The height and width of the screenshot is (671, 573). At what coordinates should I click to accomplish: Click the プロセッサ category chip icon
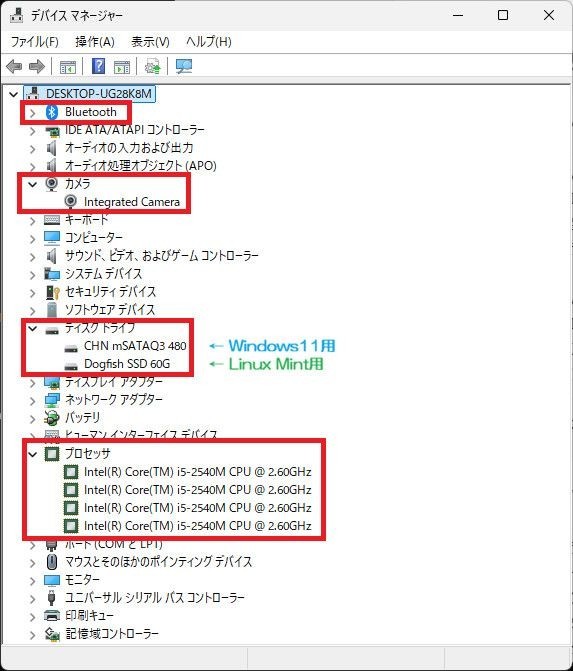tap(52, 454)
